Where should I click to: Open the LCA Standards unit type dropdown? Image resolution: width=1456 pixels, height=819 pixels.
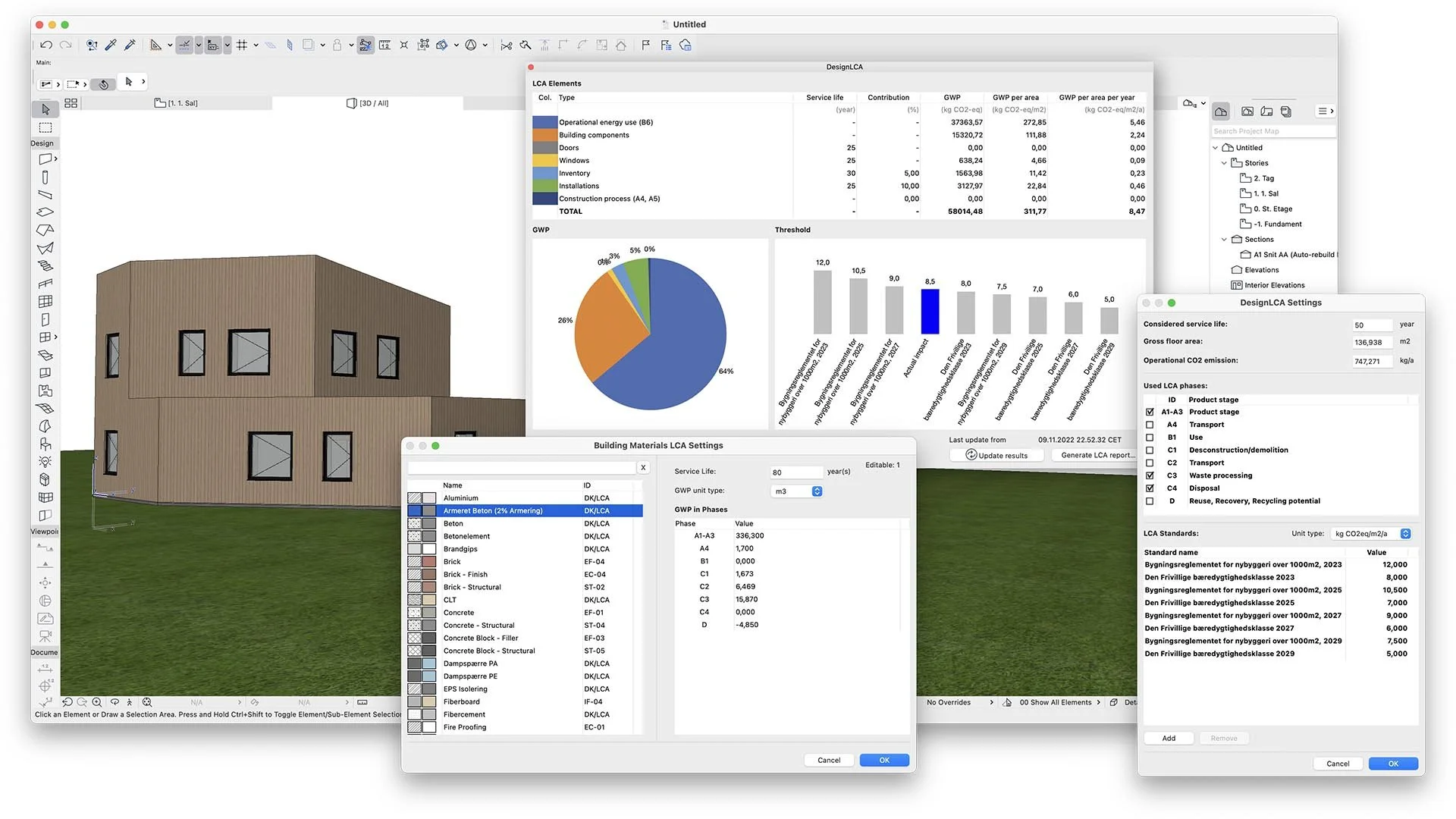[x=1405, y=534]
